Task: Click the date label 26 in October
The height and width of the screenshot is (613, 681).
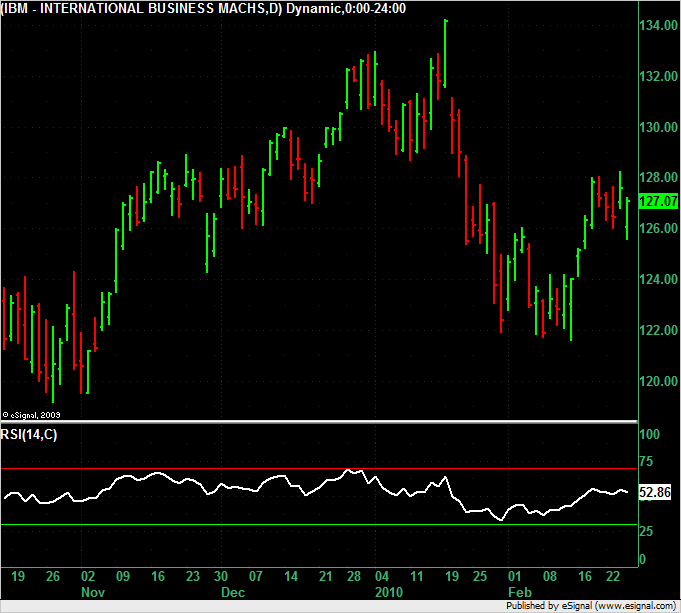Action: (53, 577)
